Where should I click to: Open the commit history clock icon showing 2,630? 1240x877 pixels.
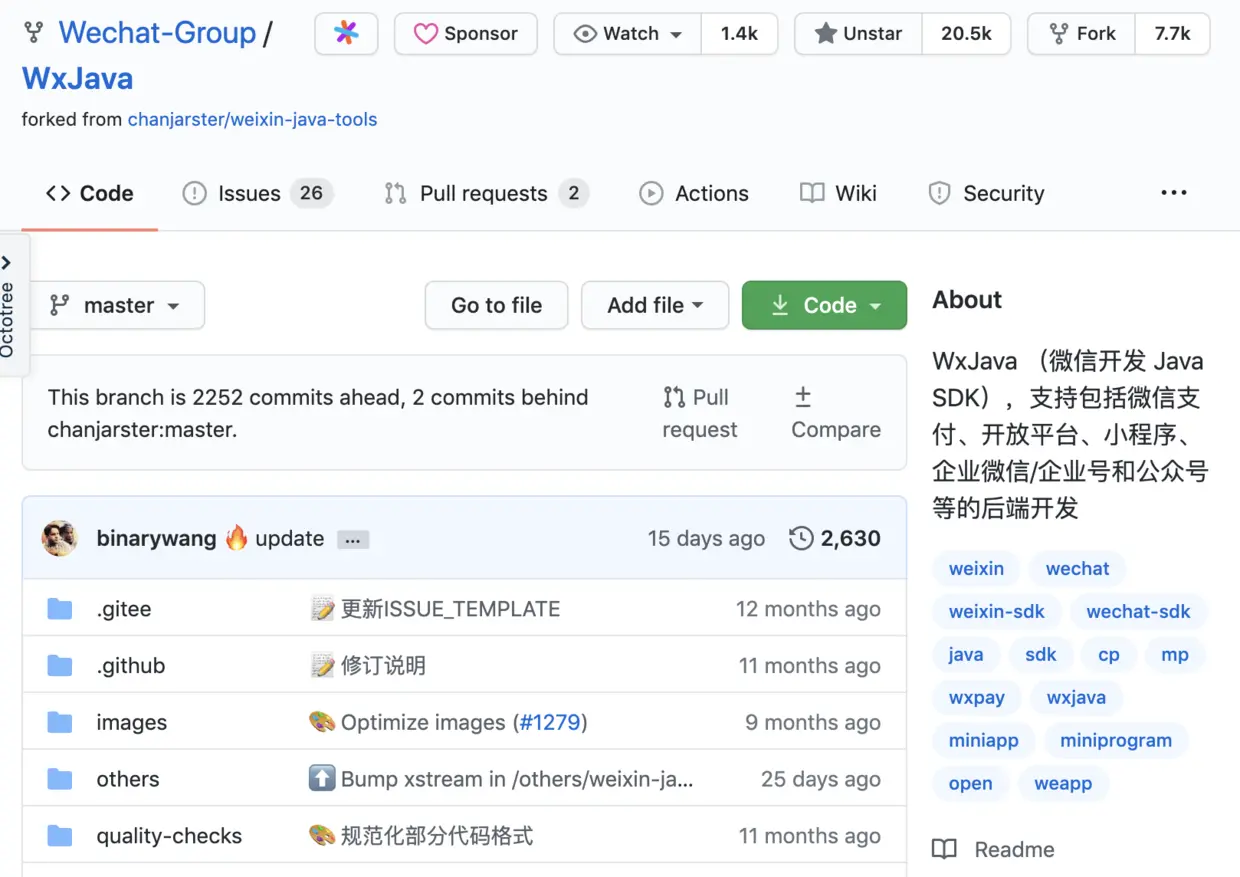click(801, 538)
